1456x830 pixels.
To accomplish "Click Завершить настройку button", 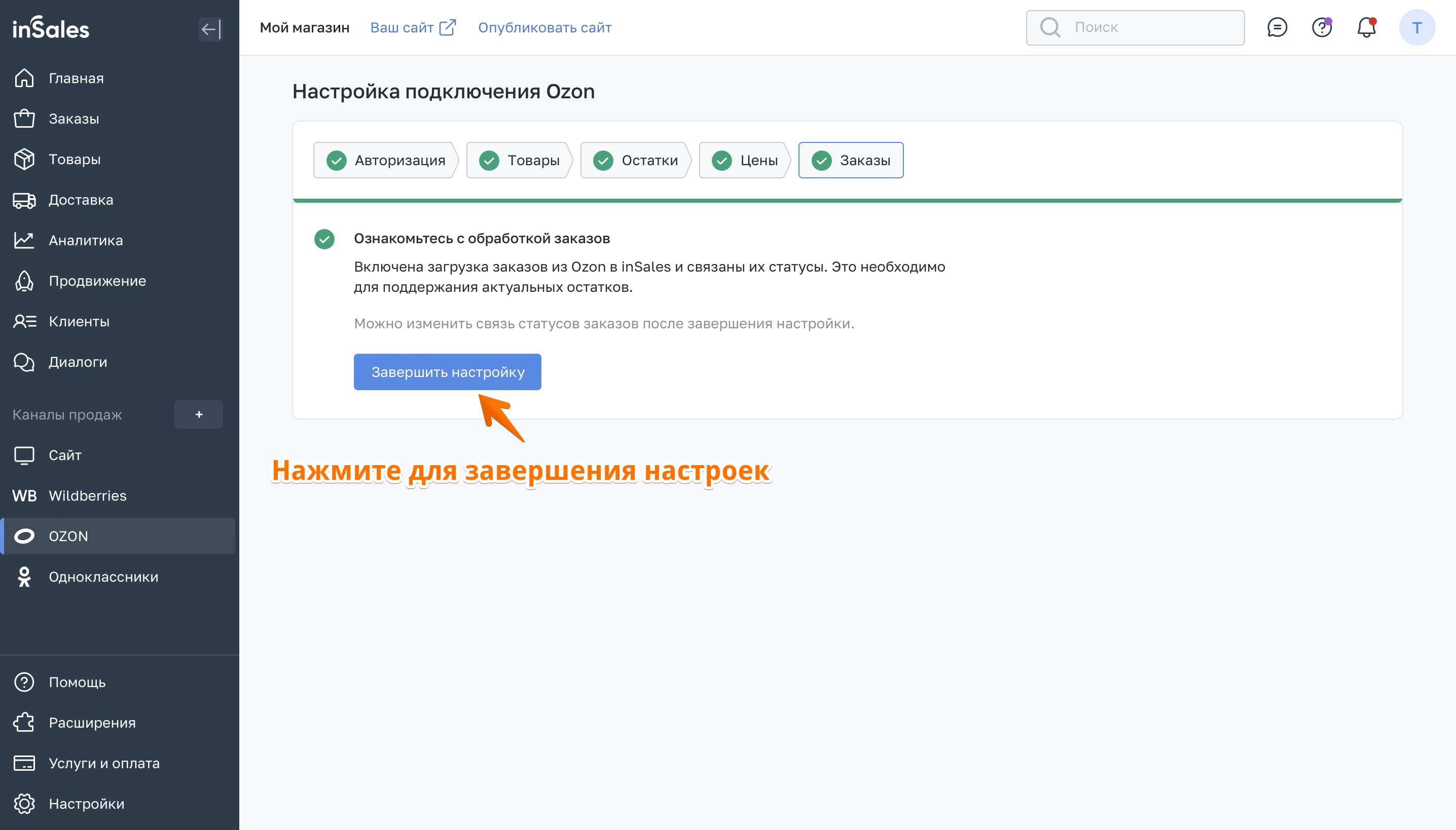I will pyautogui.click(x=447, y=372).
